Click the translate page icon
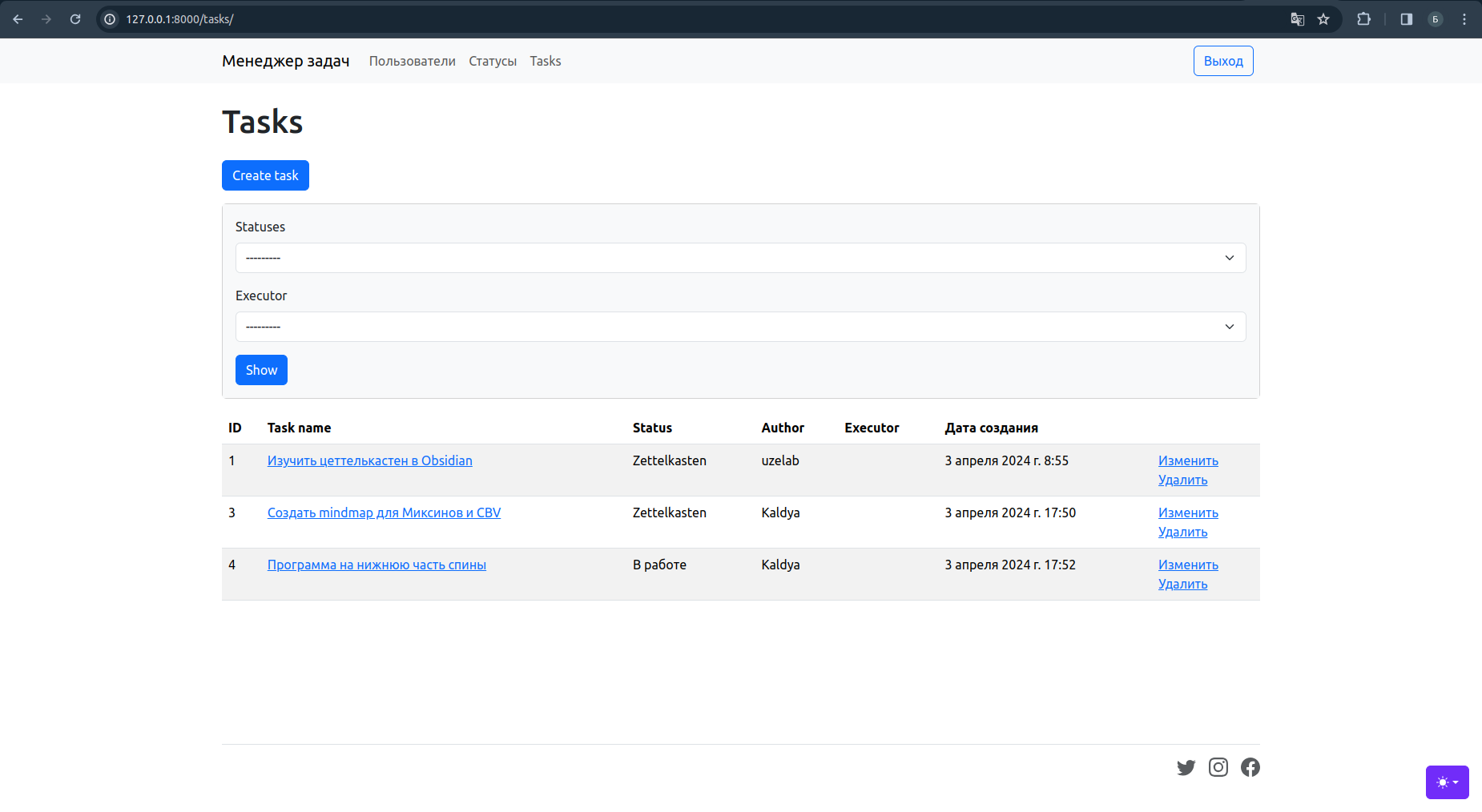 tap(1298, 19)
